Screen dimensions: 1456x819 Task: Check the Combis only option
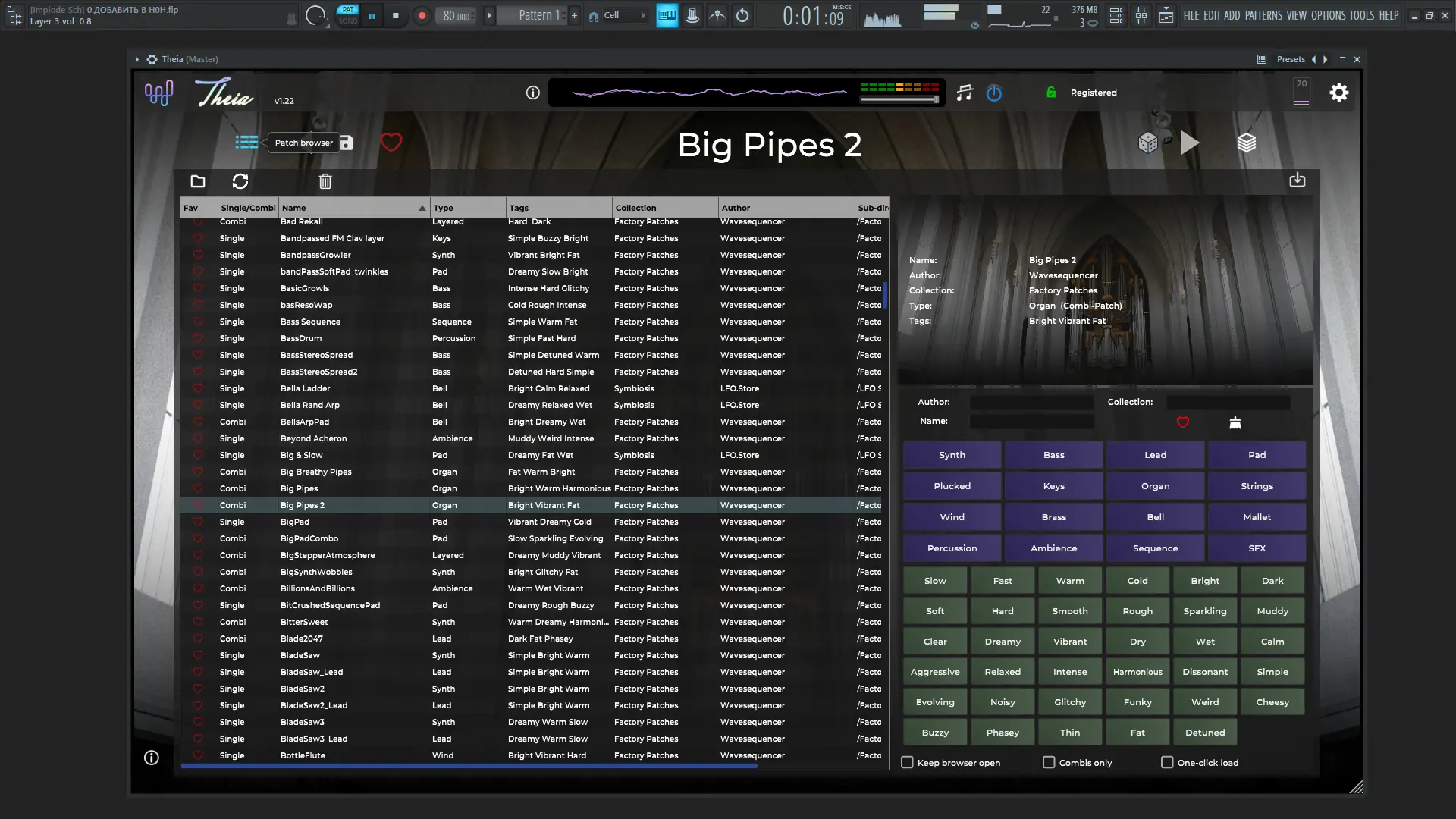coord(1049,762)
